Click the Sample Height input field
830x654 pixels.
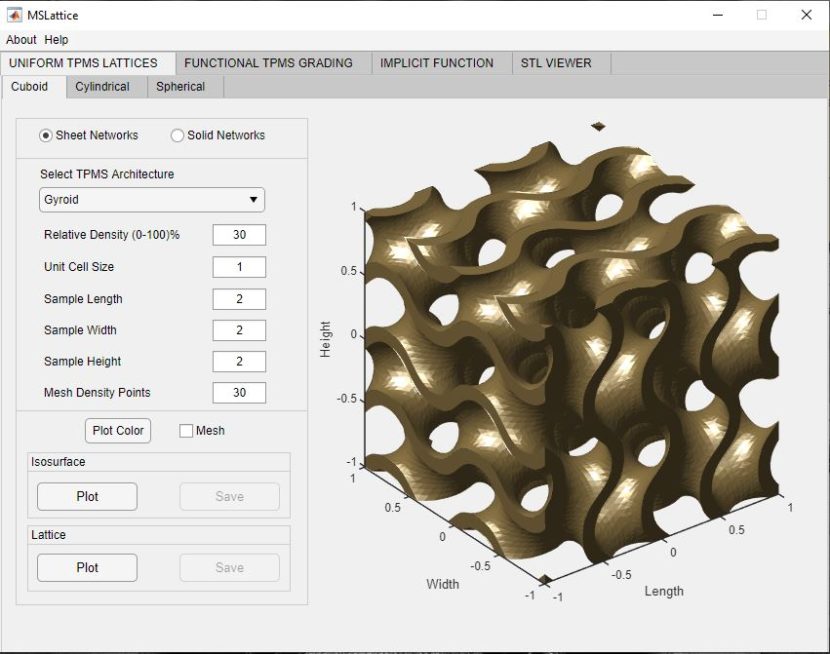click(x=239, y=361)
